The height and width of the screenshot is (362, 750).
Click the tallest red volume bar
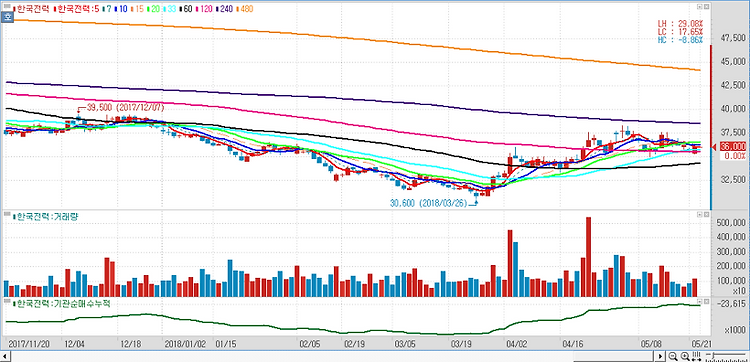[x=588, y=257]
